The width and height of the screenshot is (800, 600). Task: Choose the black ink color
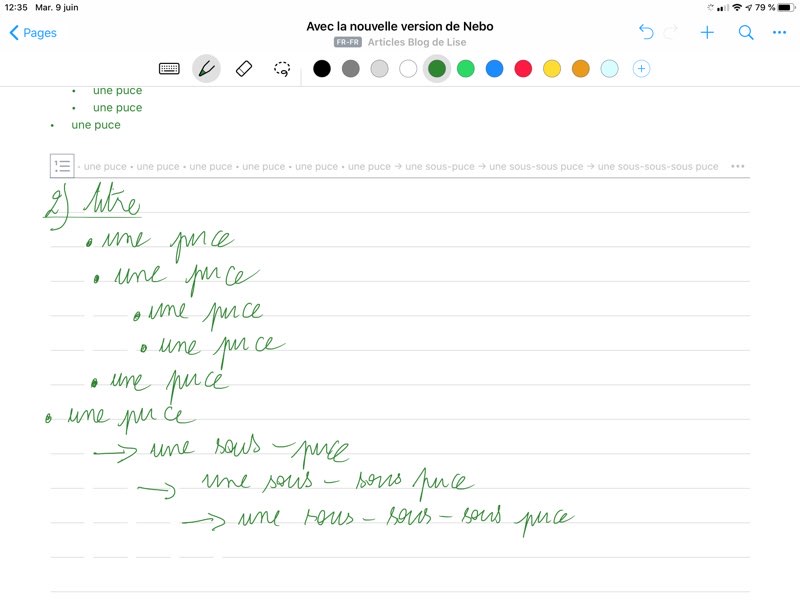322,69
